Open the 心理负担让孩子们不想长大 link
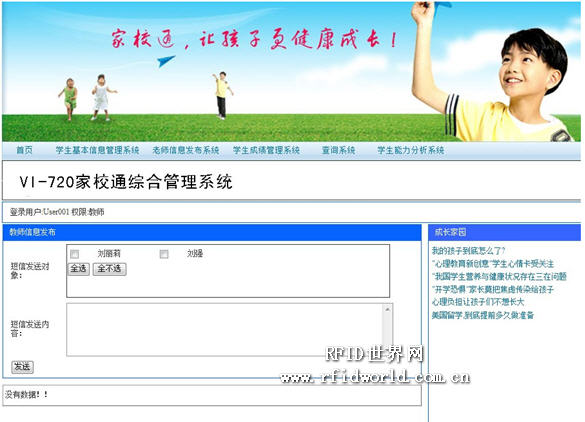This screenshot has height=422, width=585. 478,302
